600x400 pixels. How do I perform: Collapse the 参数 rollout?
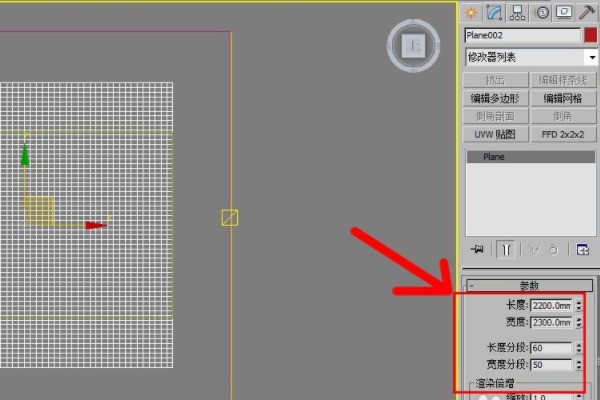pyautogui.click(x=530, y=285)
